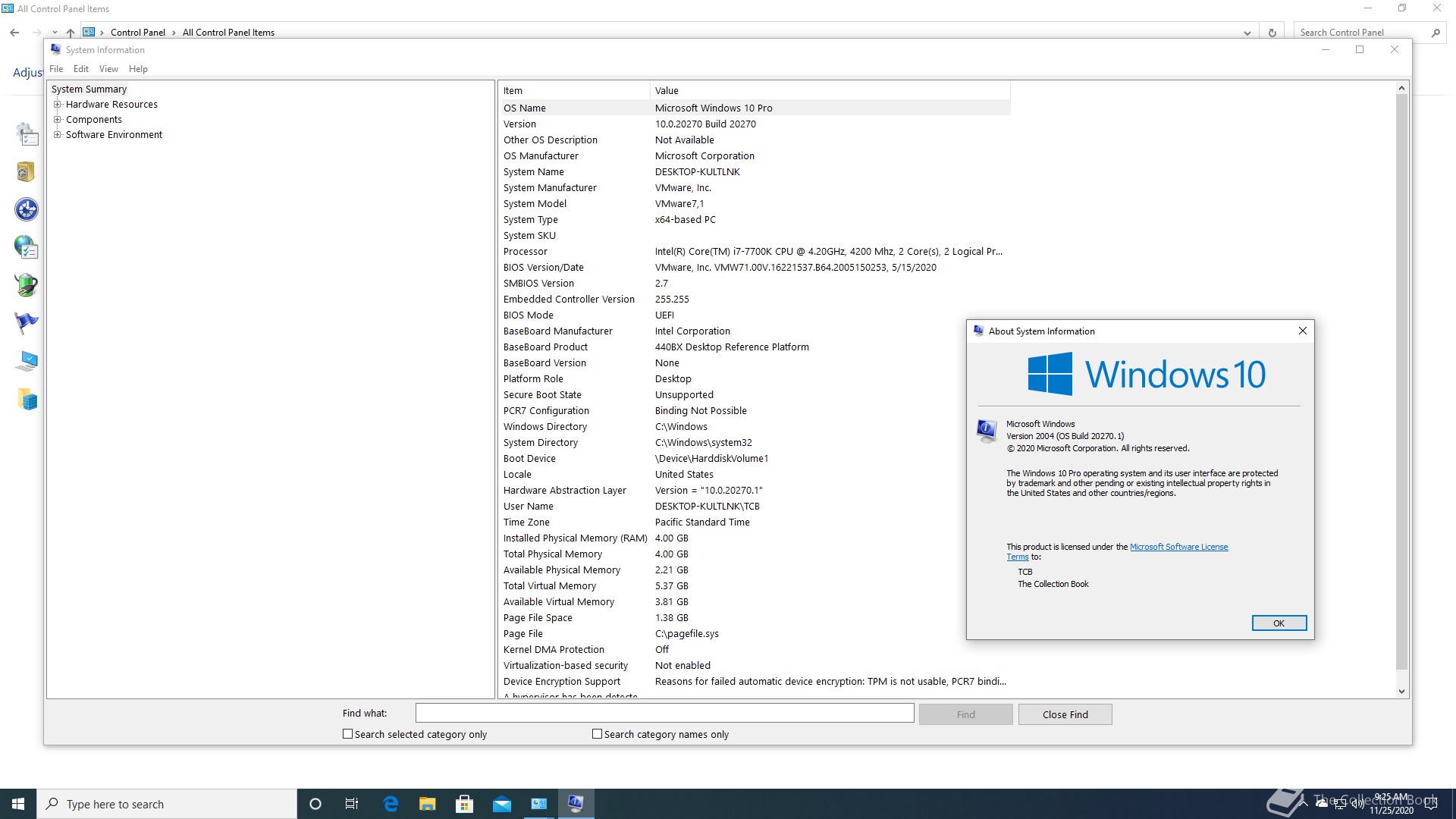Select System Summary in the tree

(89, 89)
